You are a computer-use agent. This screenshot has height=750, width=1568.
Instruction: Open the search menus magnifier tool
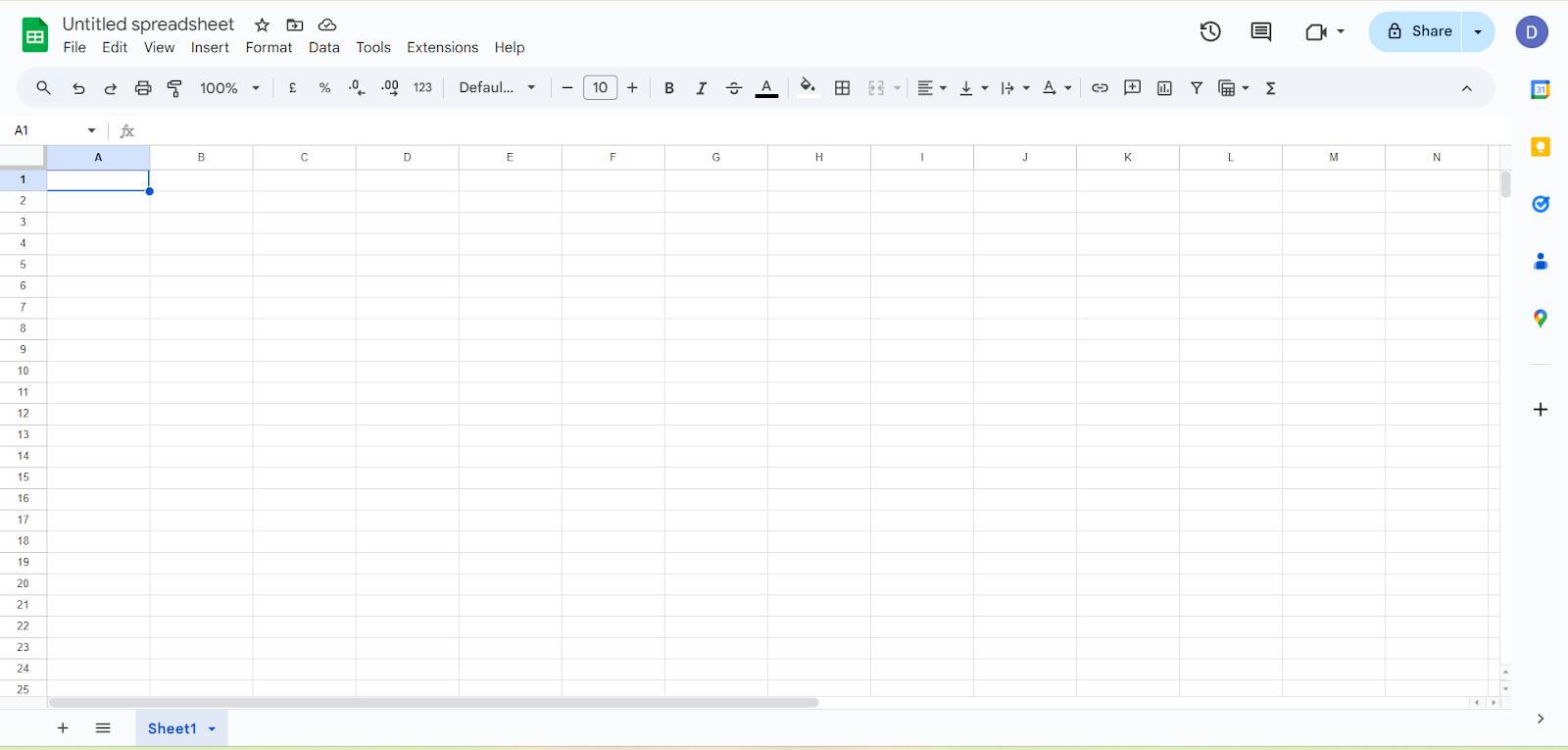click(43, 88)
